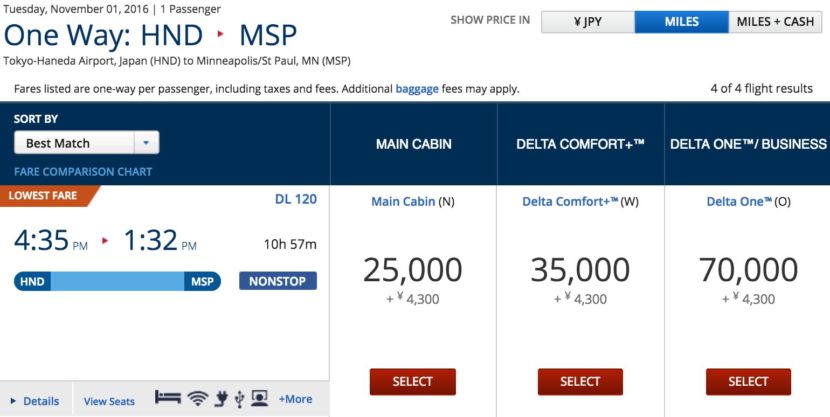Click the personal video screen icon
The height and width of the screenshot is (417, 830).
pos(259,398)
